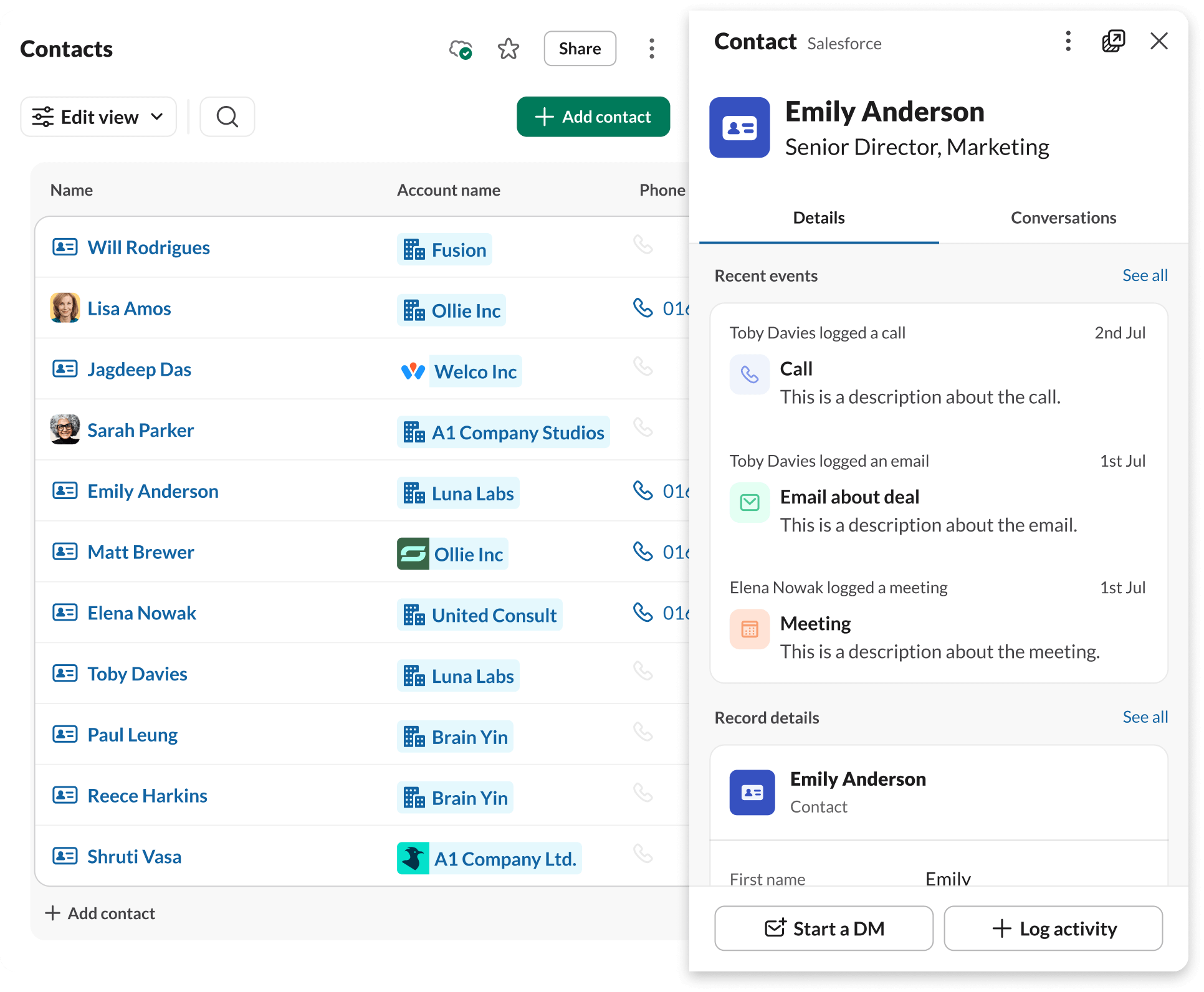Click the calendar icon on the logged meeting
The width and height of the screenshot is (1204, 992).
(749, 629)
